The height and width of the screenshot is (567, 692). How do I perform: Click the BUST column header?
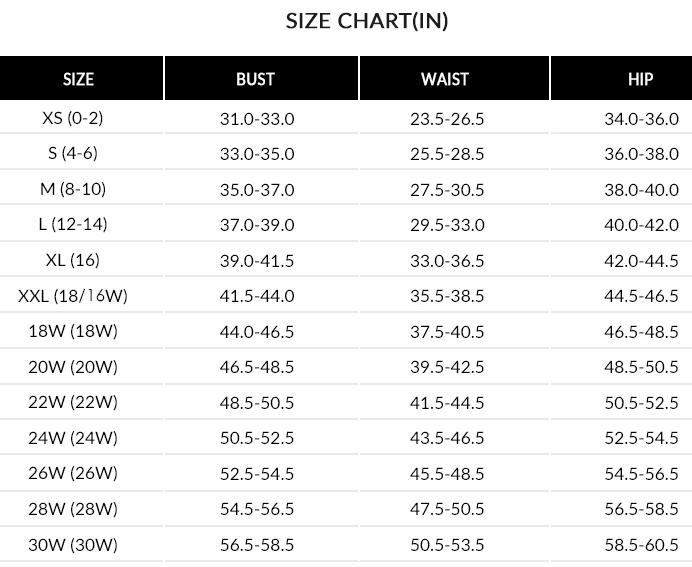[x=255, y=79]
